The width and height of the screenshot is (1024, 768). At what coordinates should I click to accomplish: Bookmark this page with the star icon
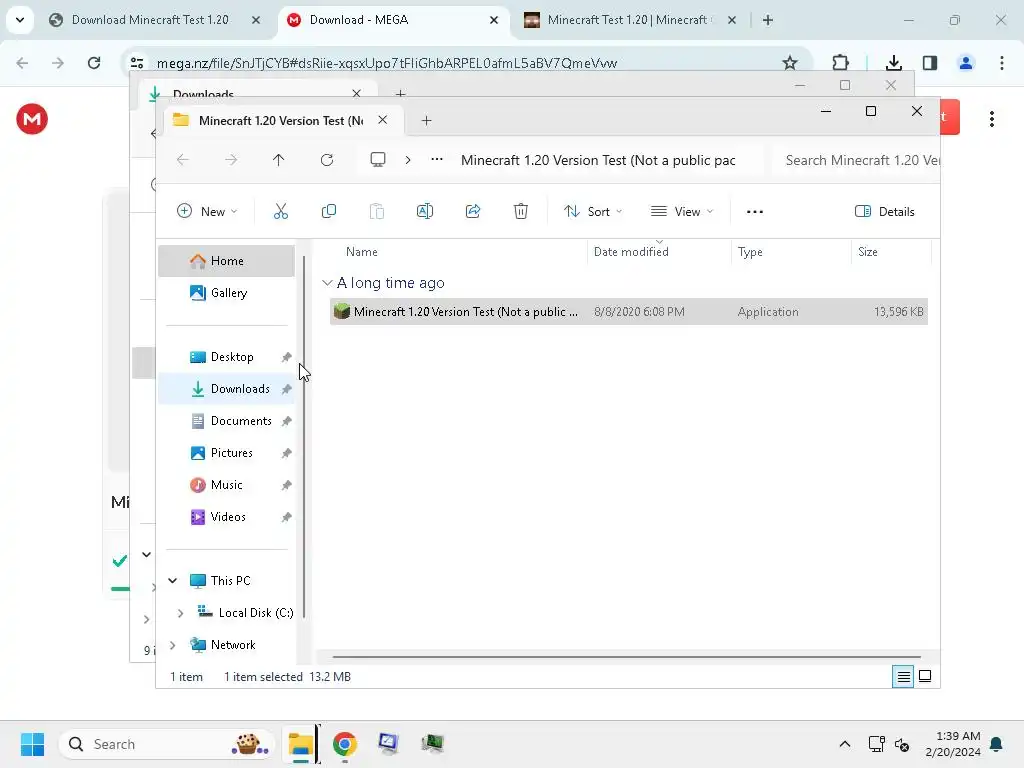790,63
